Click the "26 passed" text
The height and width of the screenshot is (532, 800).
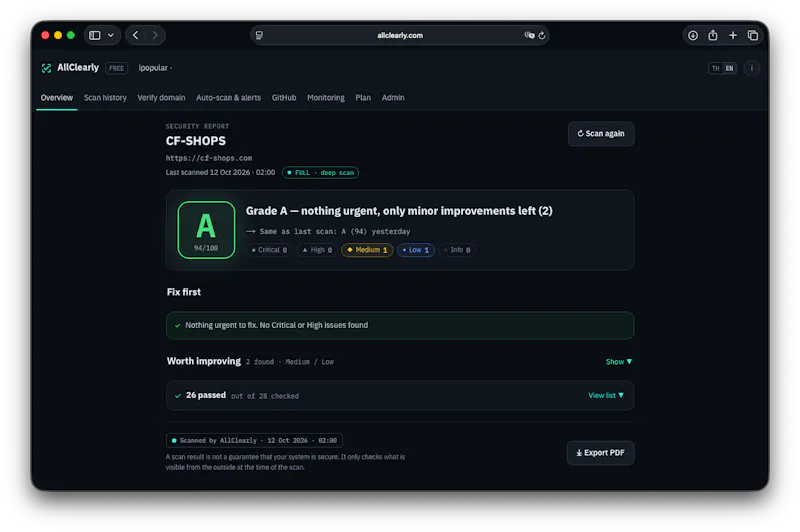(206, 395)
